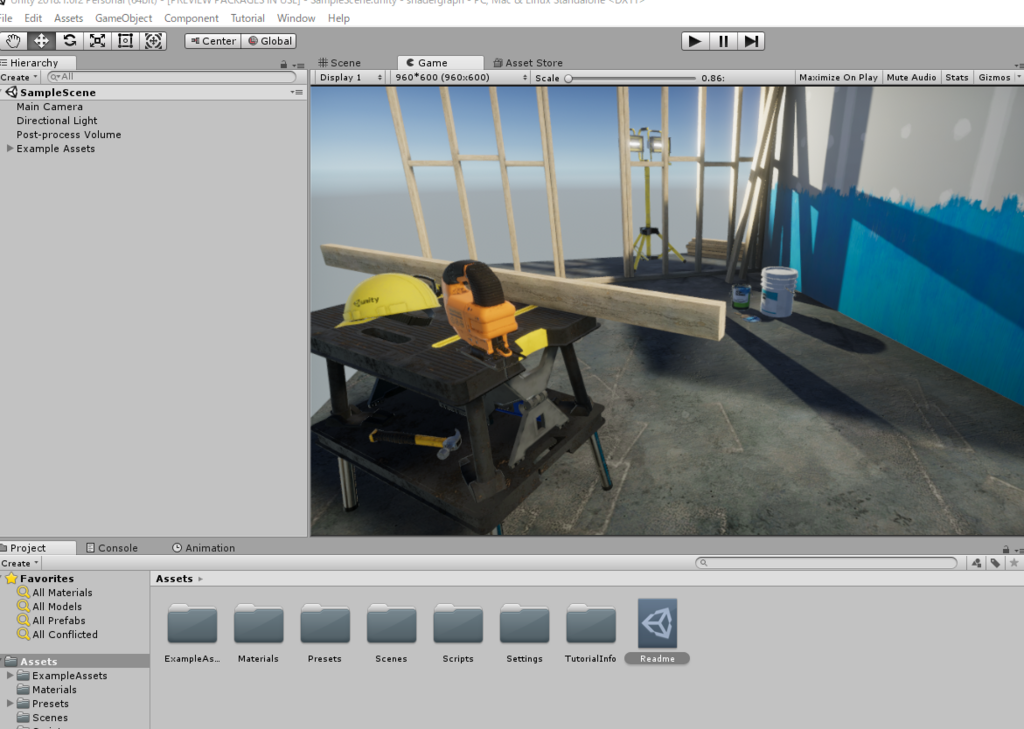Open Hierarchy Create dropdown
Screen dimensions: 1024x729
(x=20, y=77)
